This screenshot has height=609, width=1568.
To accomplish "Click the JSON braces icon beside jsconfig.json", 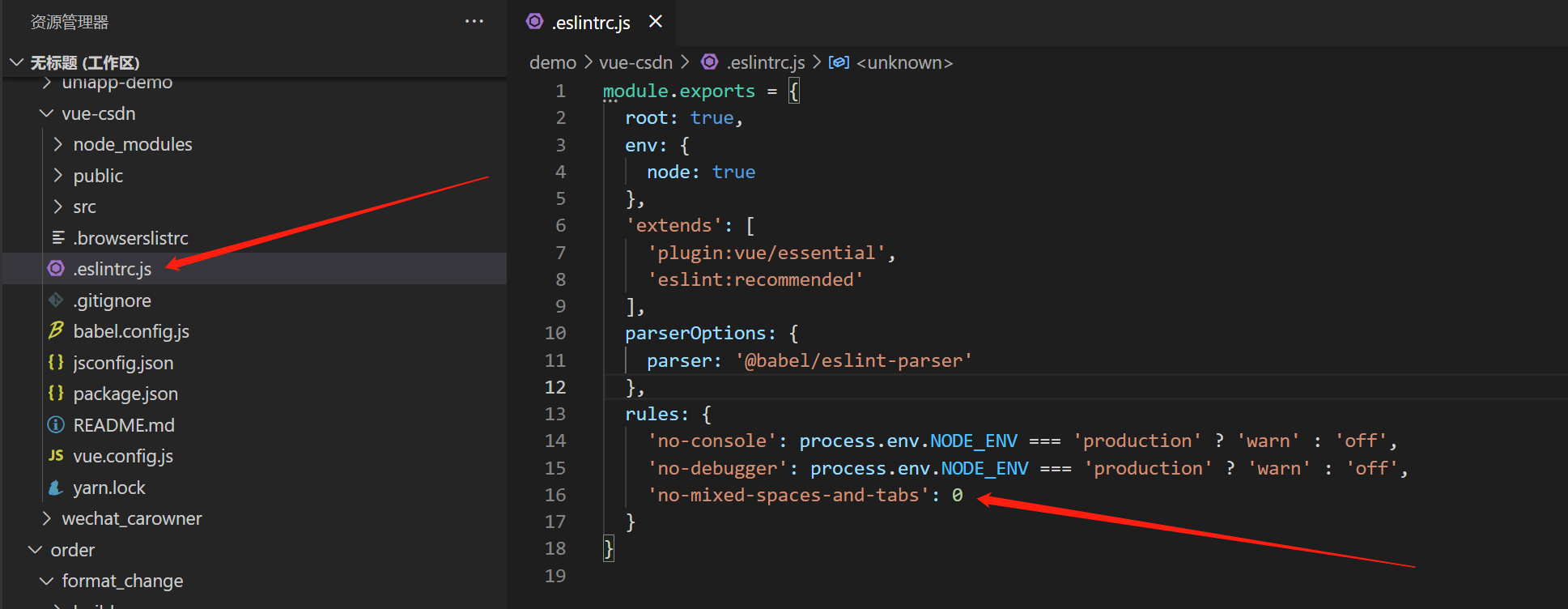I will [56, 362].
